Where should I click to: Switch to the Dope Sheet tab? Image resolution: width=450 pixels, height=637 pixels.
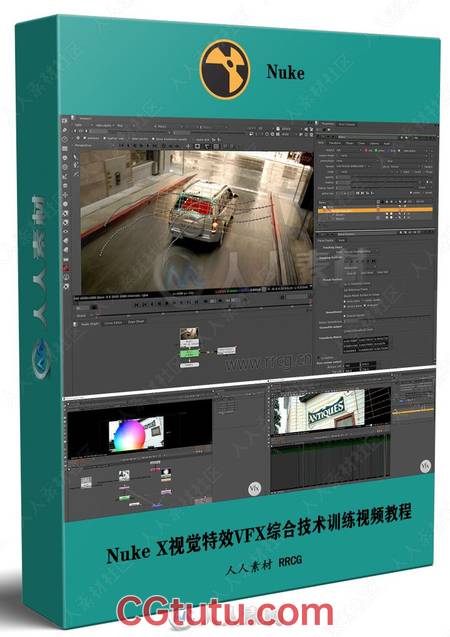pos(136,322)
